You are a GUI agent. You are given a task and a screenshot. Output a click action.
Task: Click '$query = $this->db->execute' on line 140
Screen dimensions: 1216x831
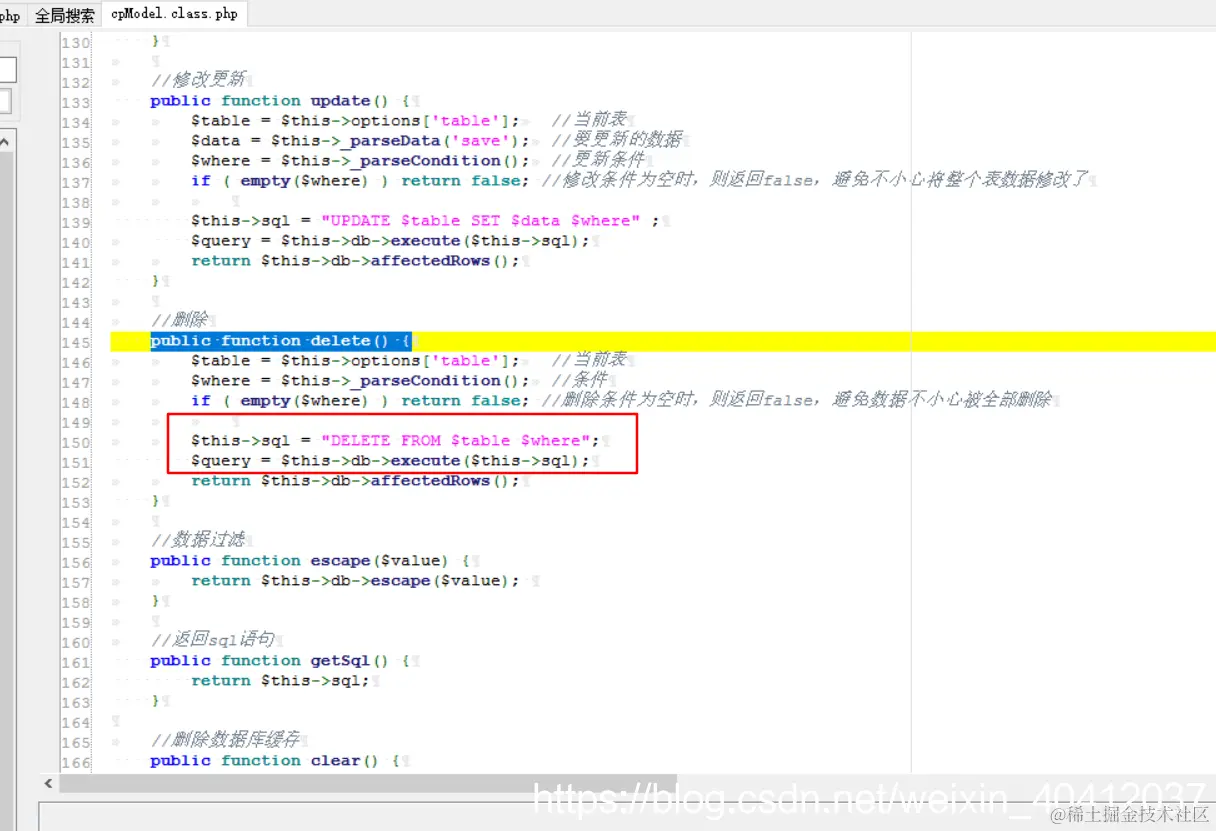[x=325, y=241]
